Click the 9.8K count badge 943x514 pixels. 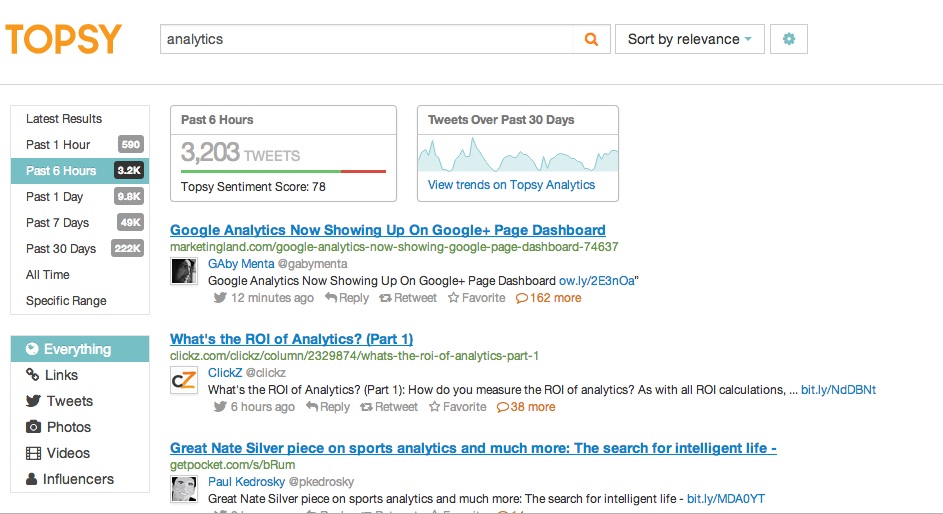[129, 196]
